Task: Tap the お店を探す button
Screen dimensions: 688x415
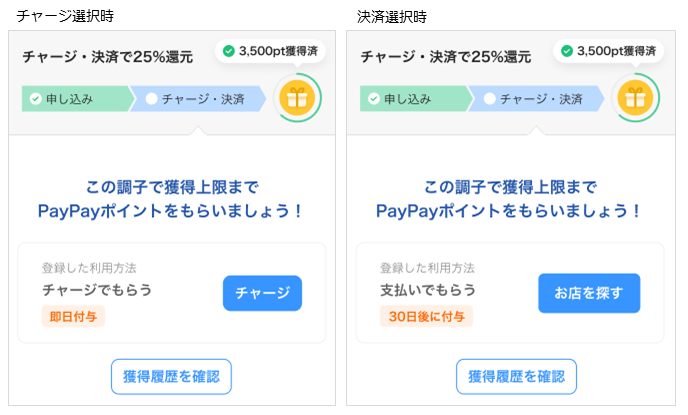Action: (x=589, y=293)
